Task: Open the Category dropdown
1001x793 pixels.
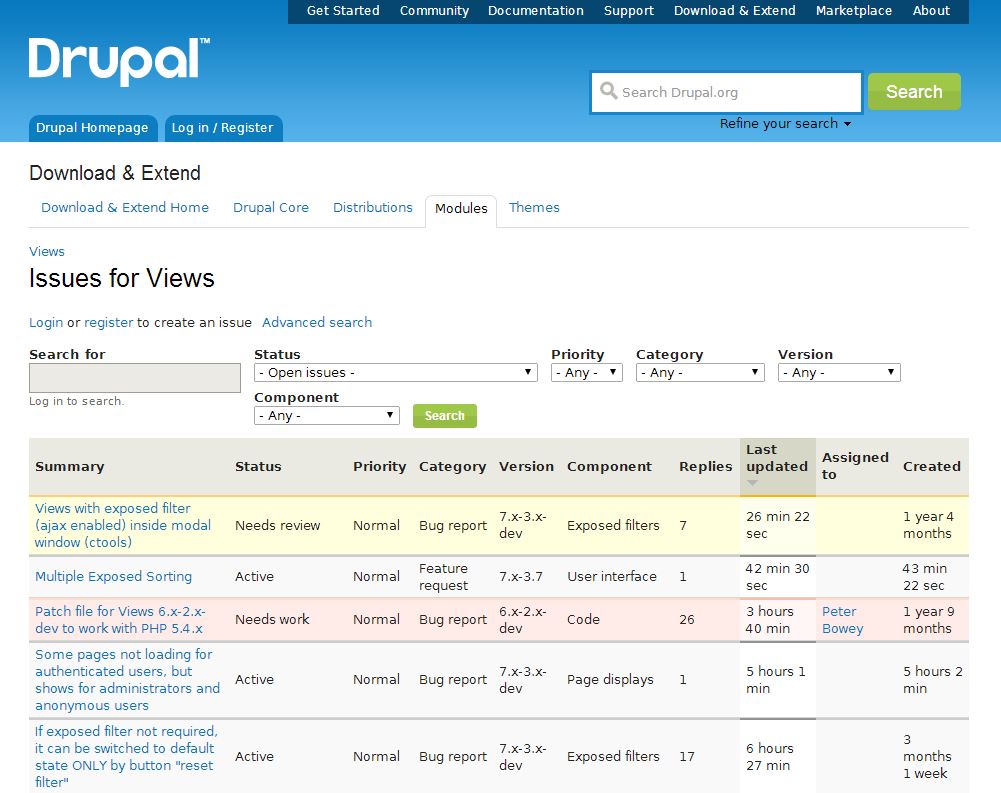Action: pos(700,372)
